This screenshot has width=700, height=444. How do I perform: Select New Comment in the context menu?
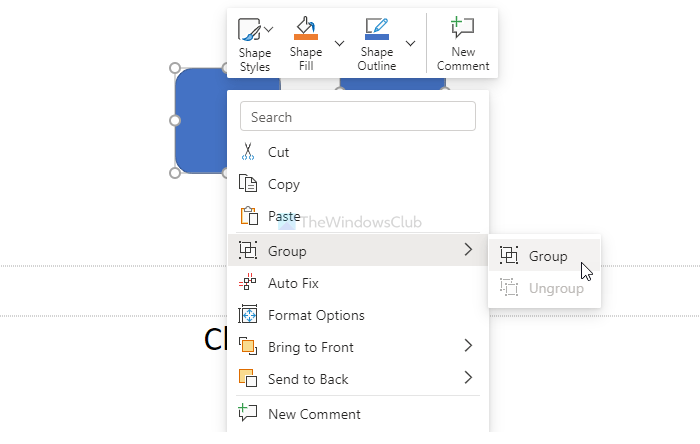pyautogui.click(x=314, y=414)
